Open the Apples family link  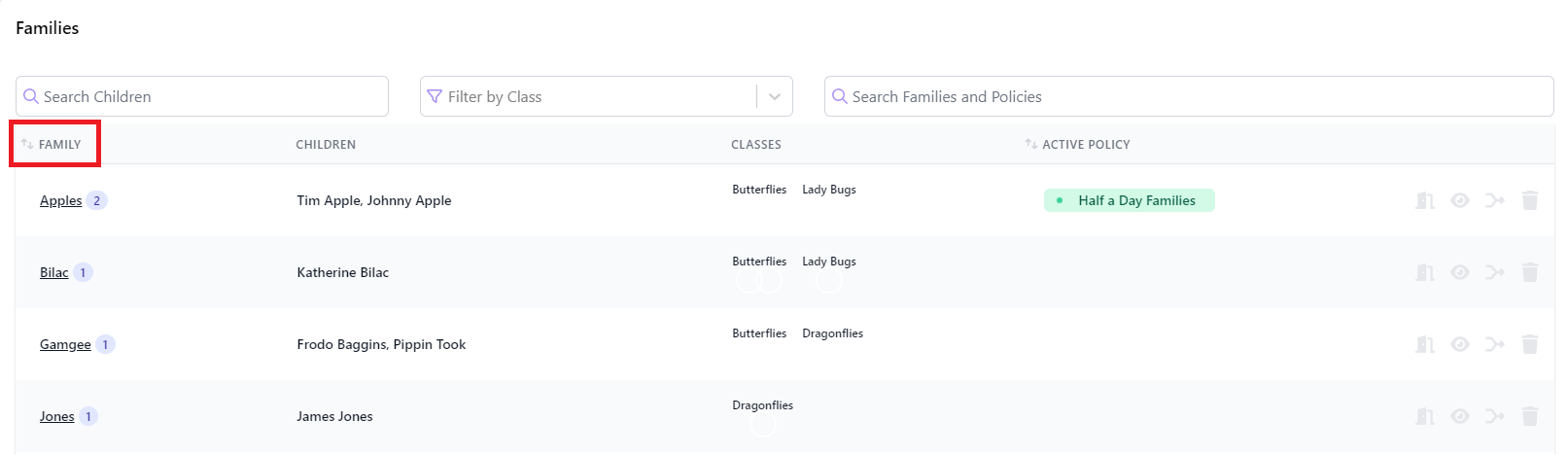[60, 200]
